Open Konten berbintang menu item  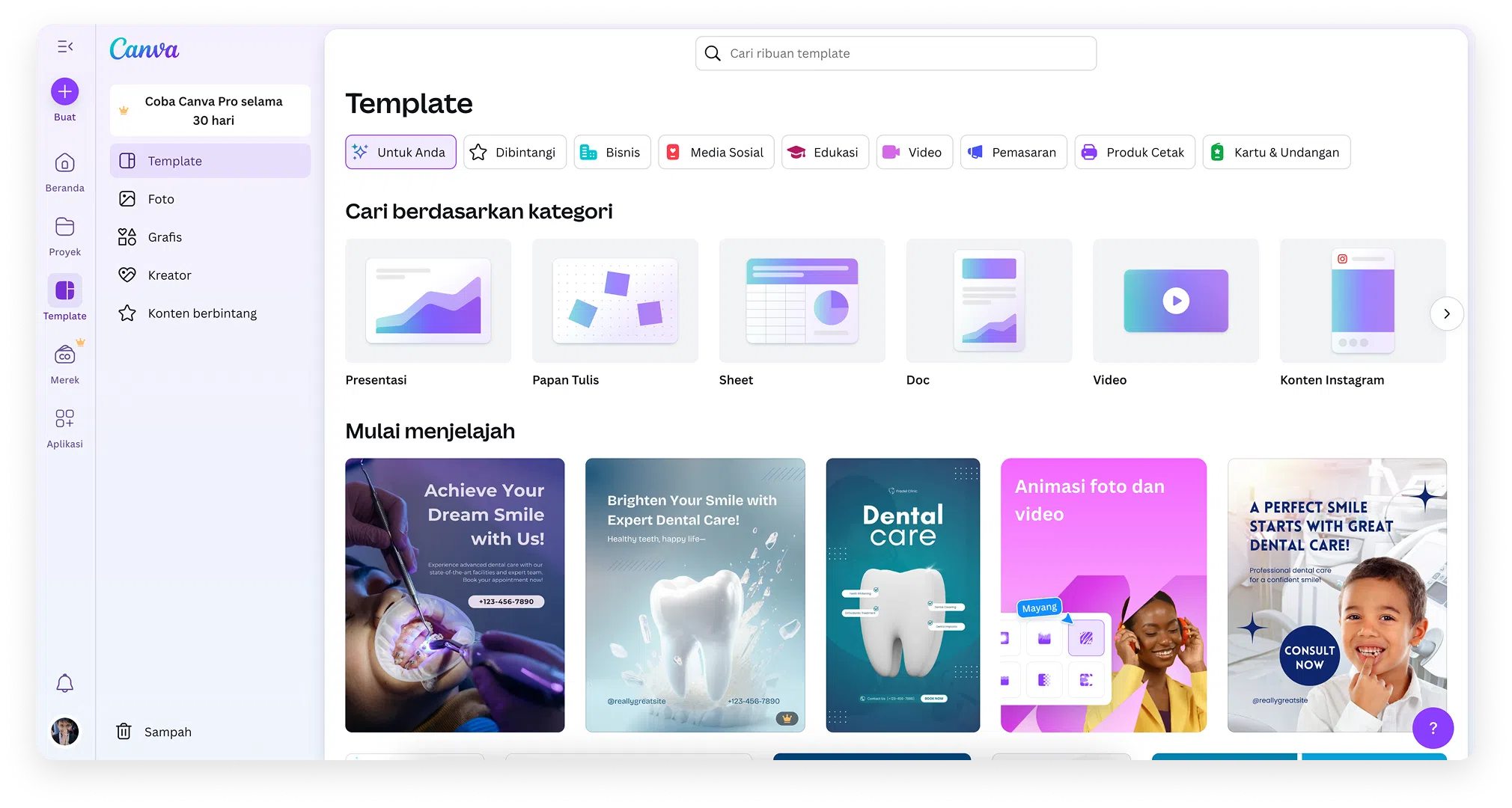[202, 313]
